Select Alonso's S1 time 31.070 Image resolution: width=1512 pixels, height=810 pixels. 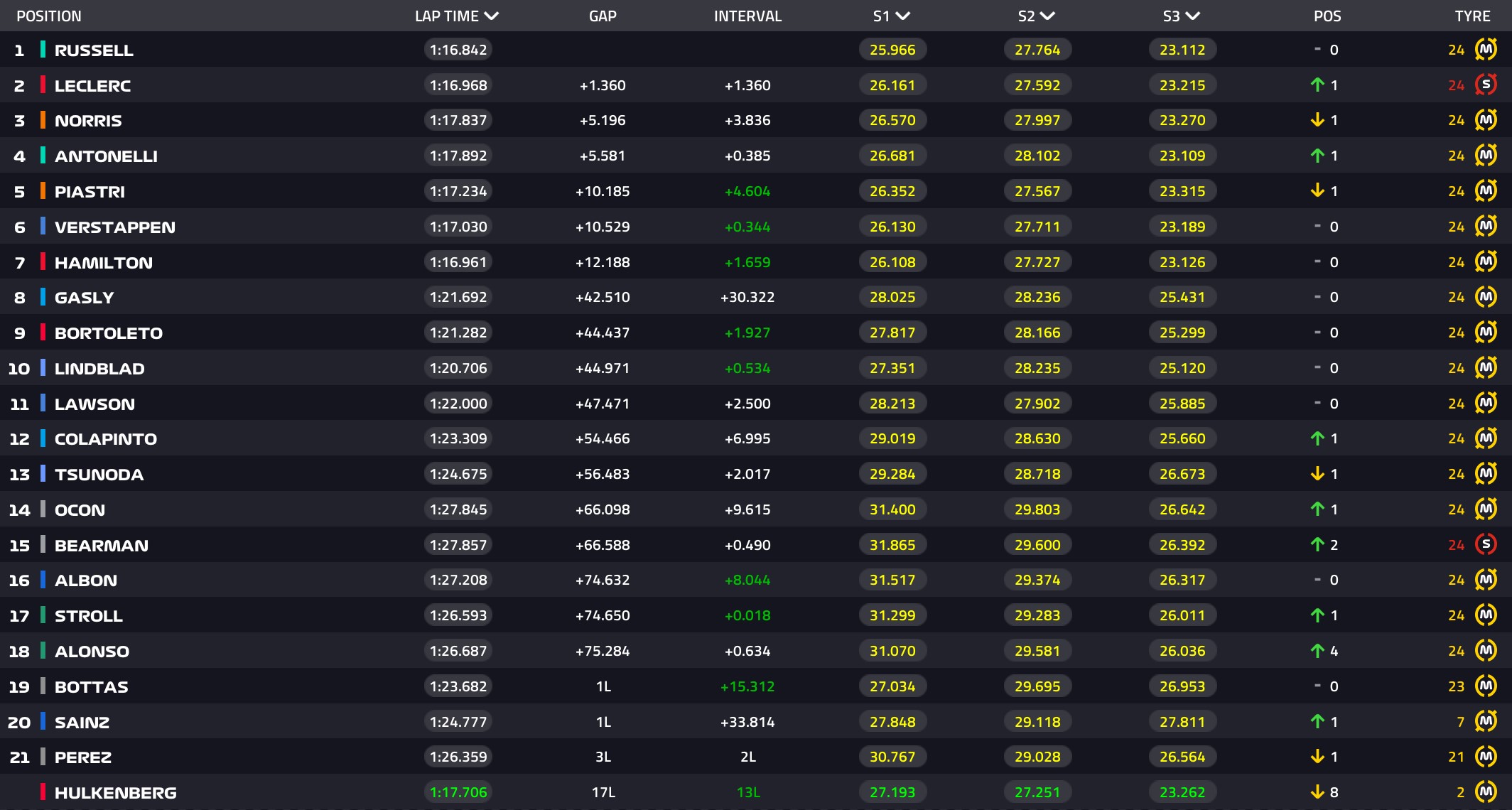click(x=892, y=651)
